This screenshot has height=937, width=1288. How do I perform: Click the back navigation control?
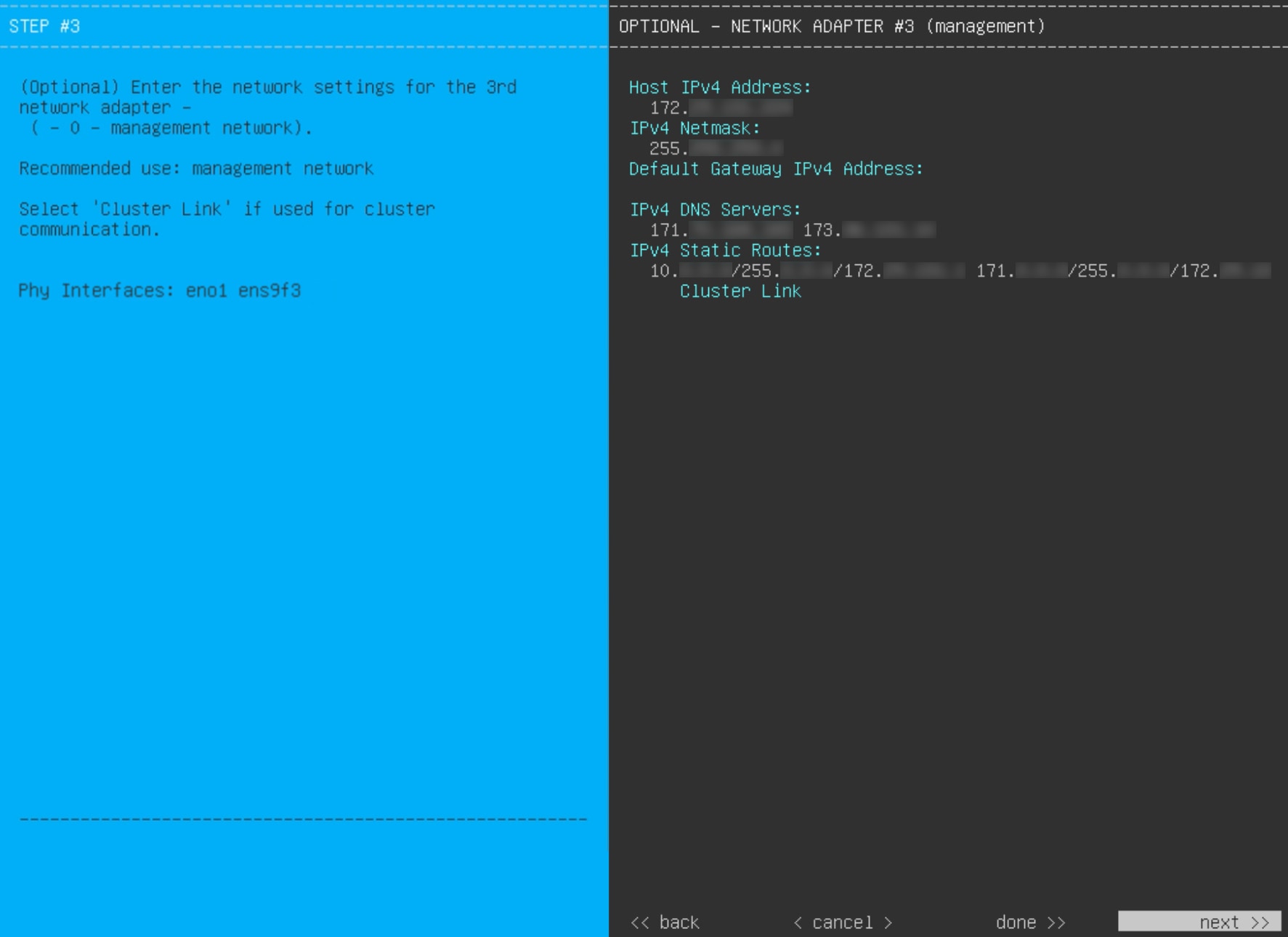[664, 922]
